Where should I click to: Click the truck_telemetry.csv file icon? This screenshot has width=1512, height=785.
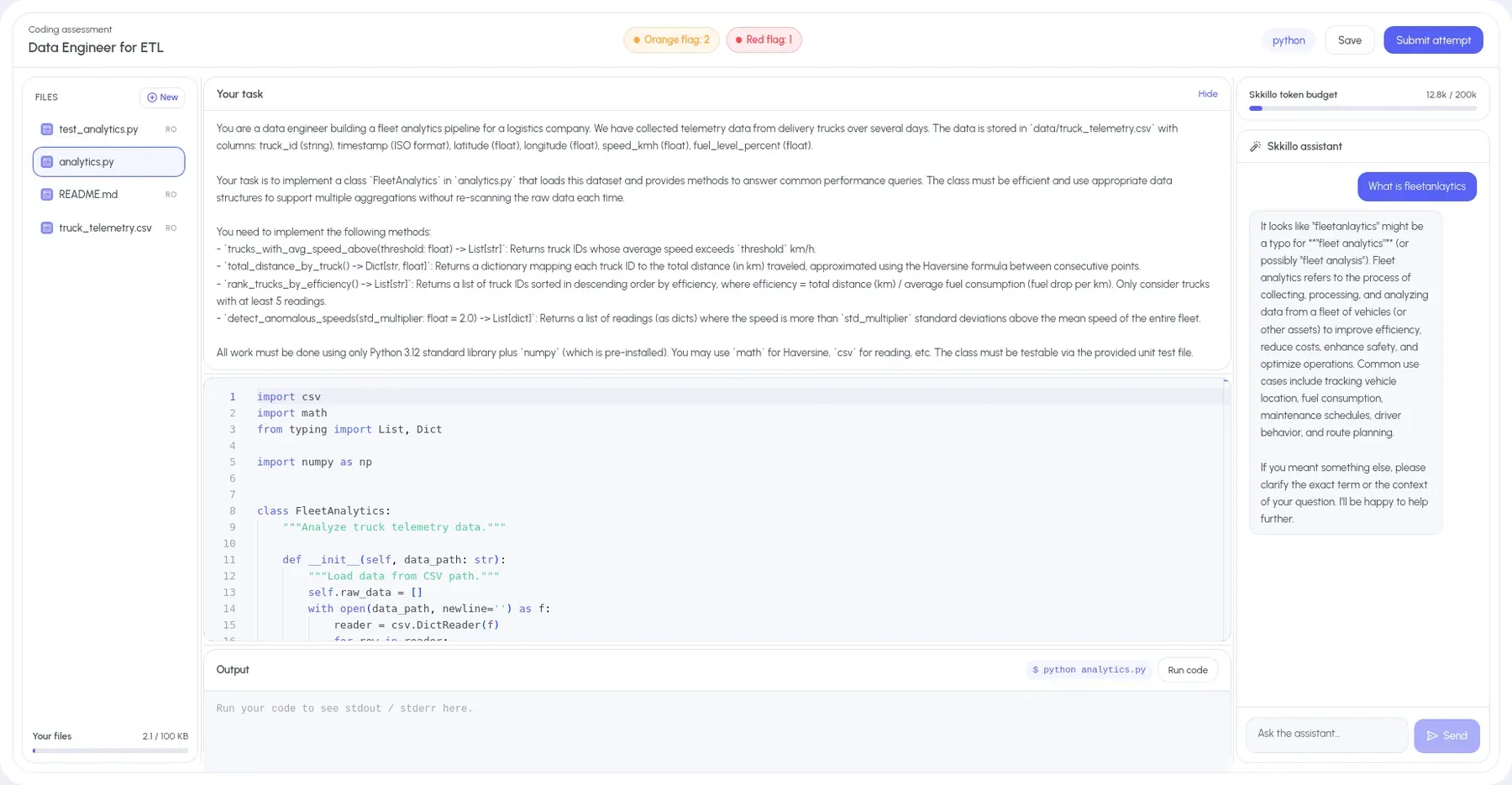pyautogui.click(x=47, y=228)
